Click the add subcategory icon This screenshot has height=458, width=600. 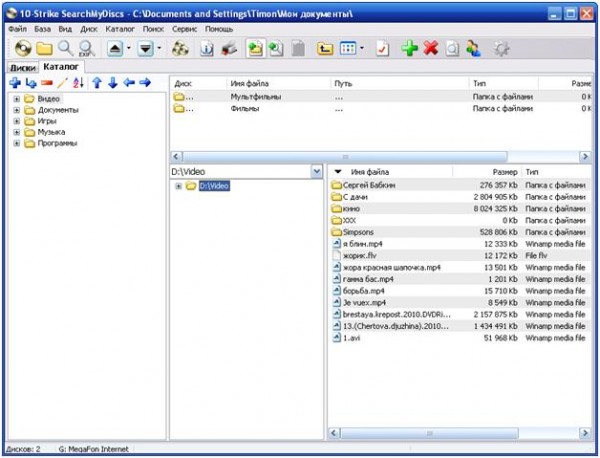click(31, 83)
